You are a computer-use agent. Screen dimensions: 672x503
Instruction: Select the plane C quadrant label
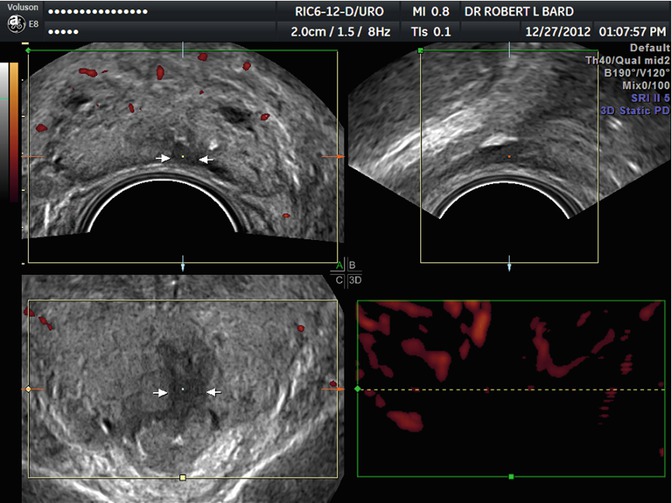[339, 278]
